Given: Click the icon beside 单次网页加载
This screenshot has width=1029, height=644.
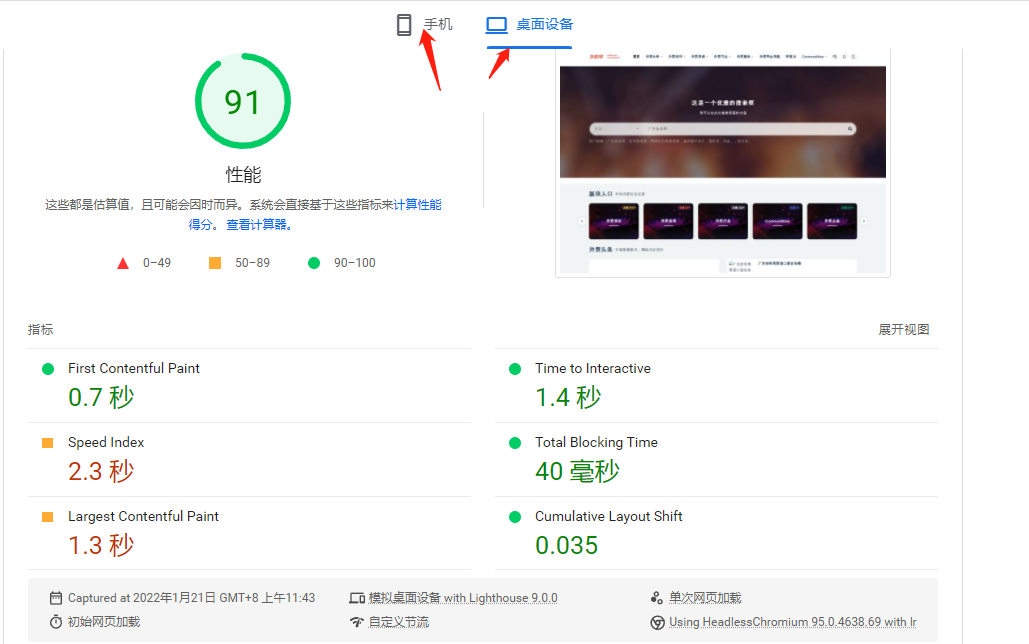Looking at the screenshot, I should [656, 598].
